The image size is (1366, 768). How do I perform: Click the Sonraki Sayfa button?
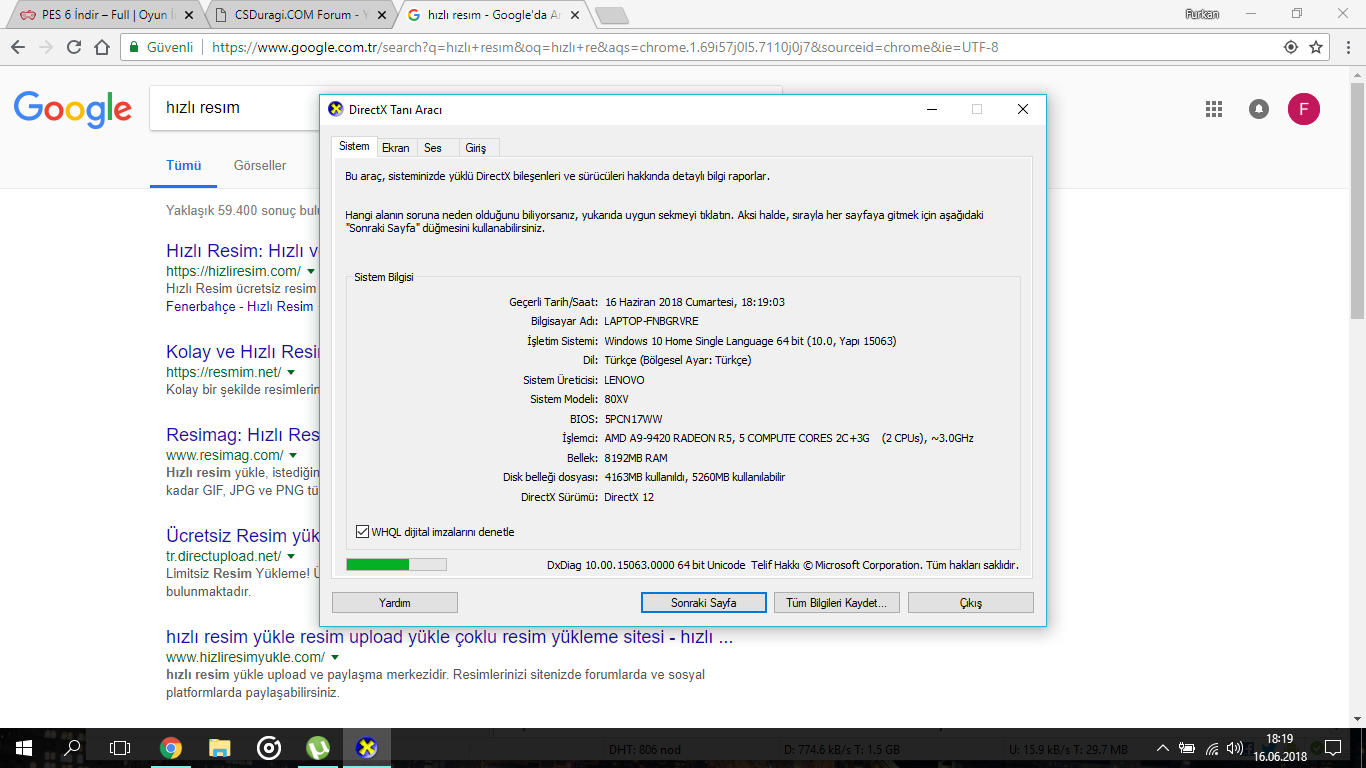pyautogui.click(x=704, y=603)
